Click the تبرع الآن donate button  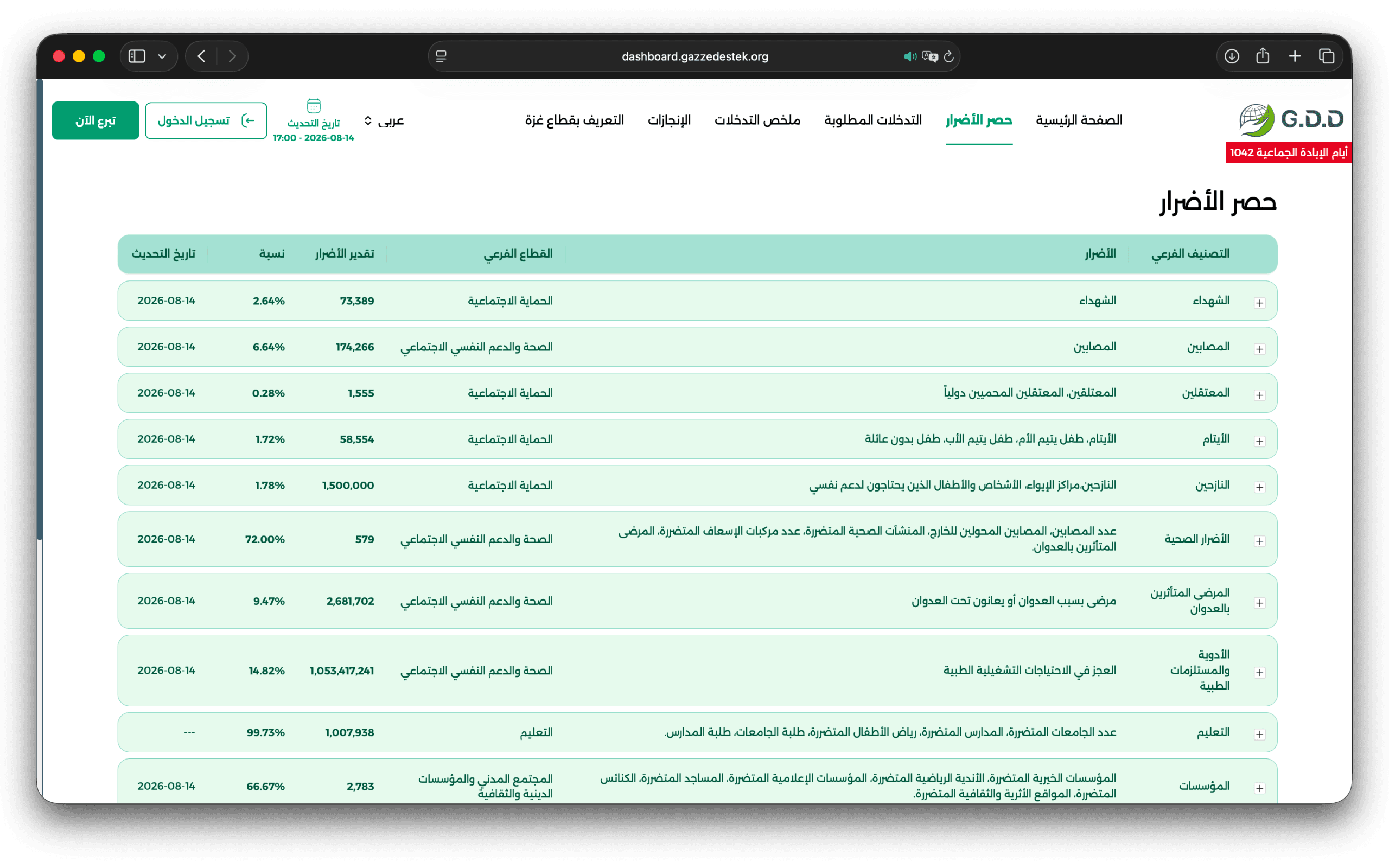(x=95, y=120)
